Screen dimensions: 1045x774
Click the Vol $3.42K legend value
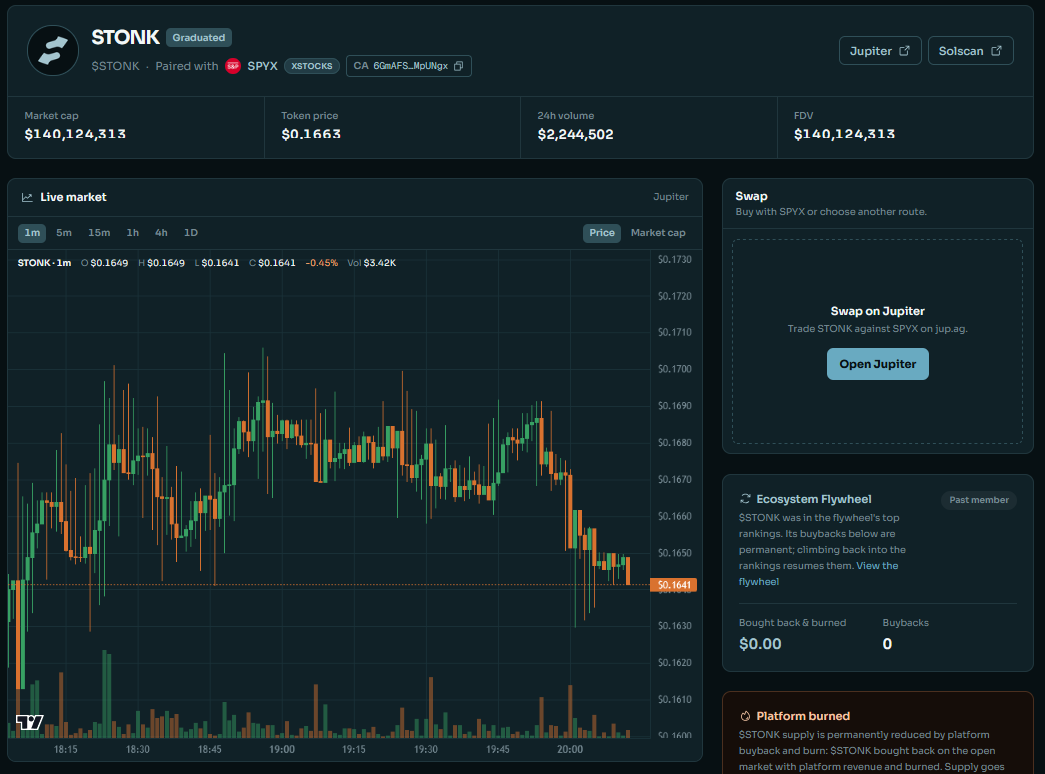[371, 263]
